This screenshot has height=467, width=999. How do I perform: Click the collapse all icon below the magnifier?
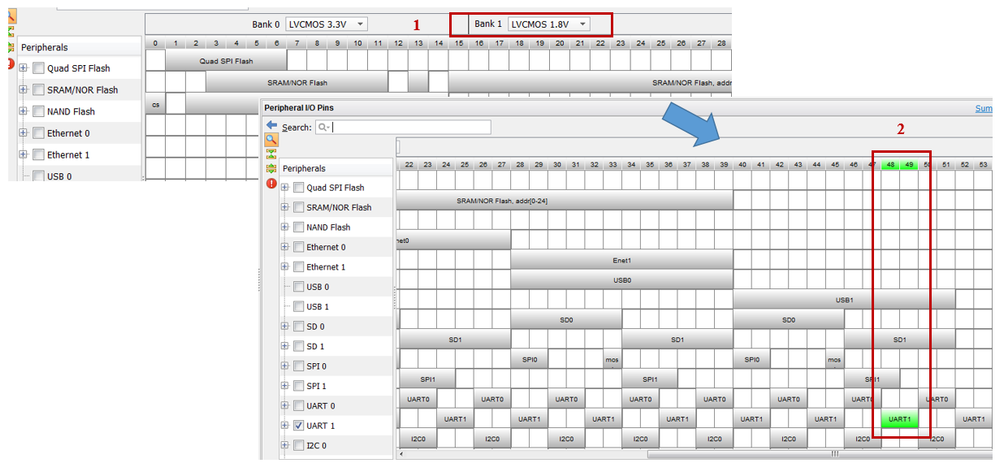coord(272,154)
